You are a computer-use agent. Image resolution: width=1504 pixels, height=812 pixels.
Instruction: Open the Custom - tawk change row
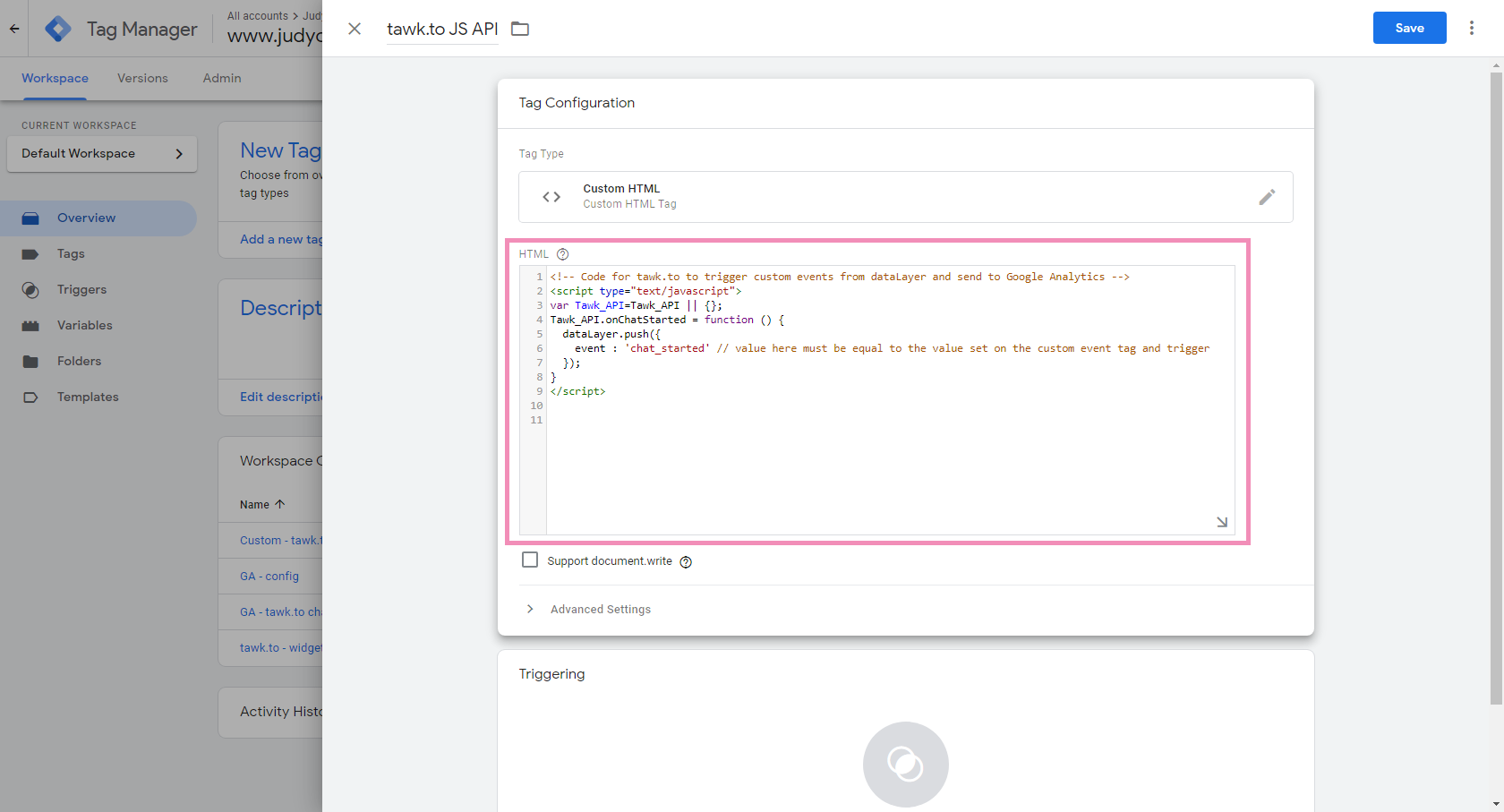pos(281,540)
